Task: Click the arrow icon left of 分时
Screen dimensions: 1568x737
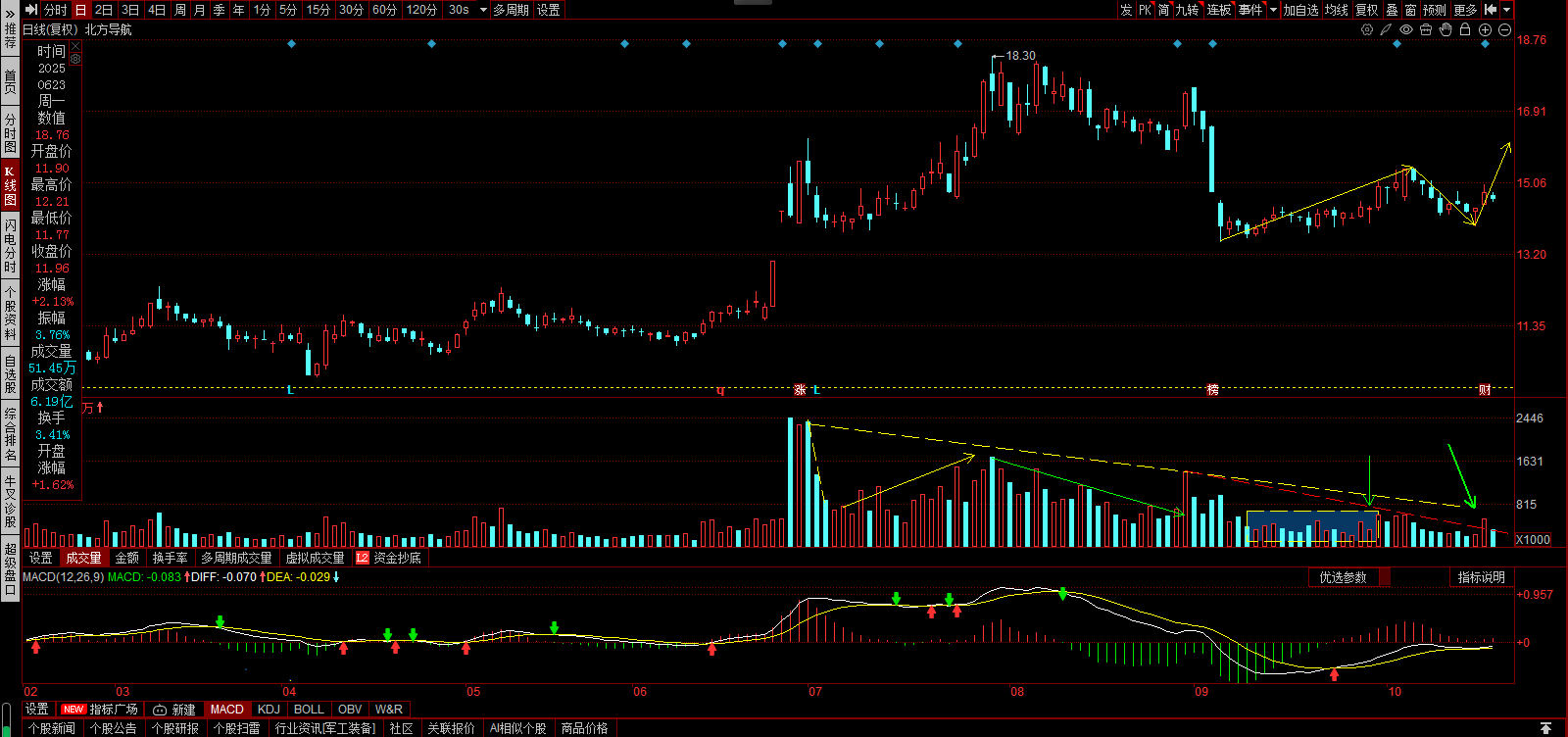Action: coord(31,10)
